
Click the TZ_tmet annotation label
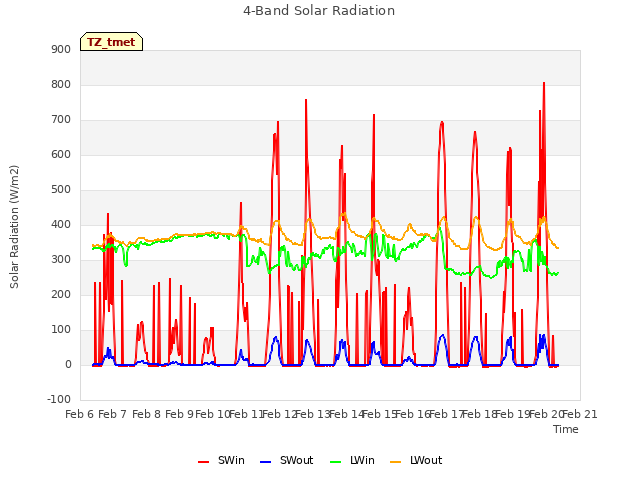111,42
